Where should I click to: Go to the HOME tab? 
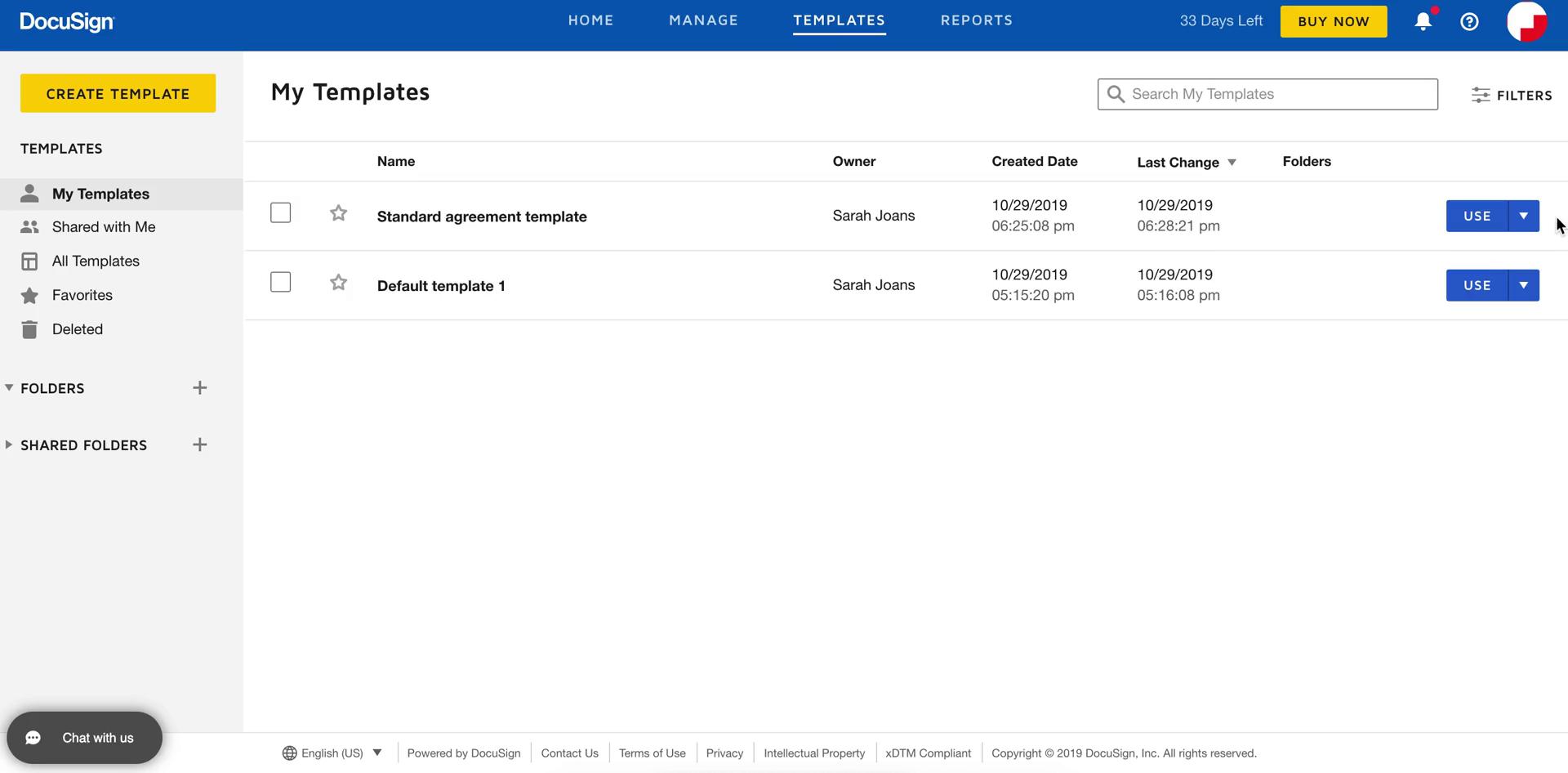tap(590, 20)
